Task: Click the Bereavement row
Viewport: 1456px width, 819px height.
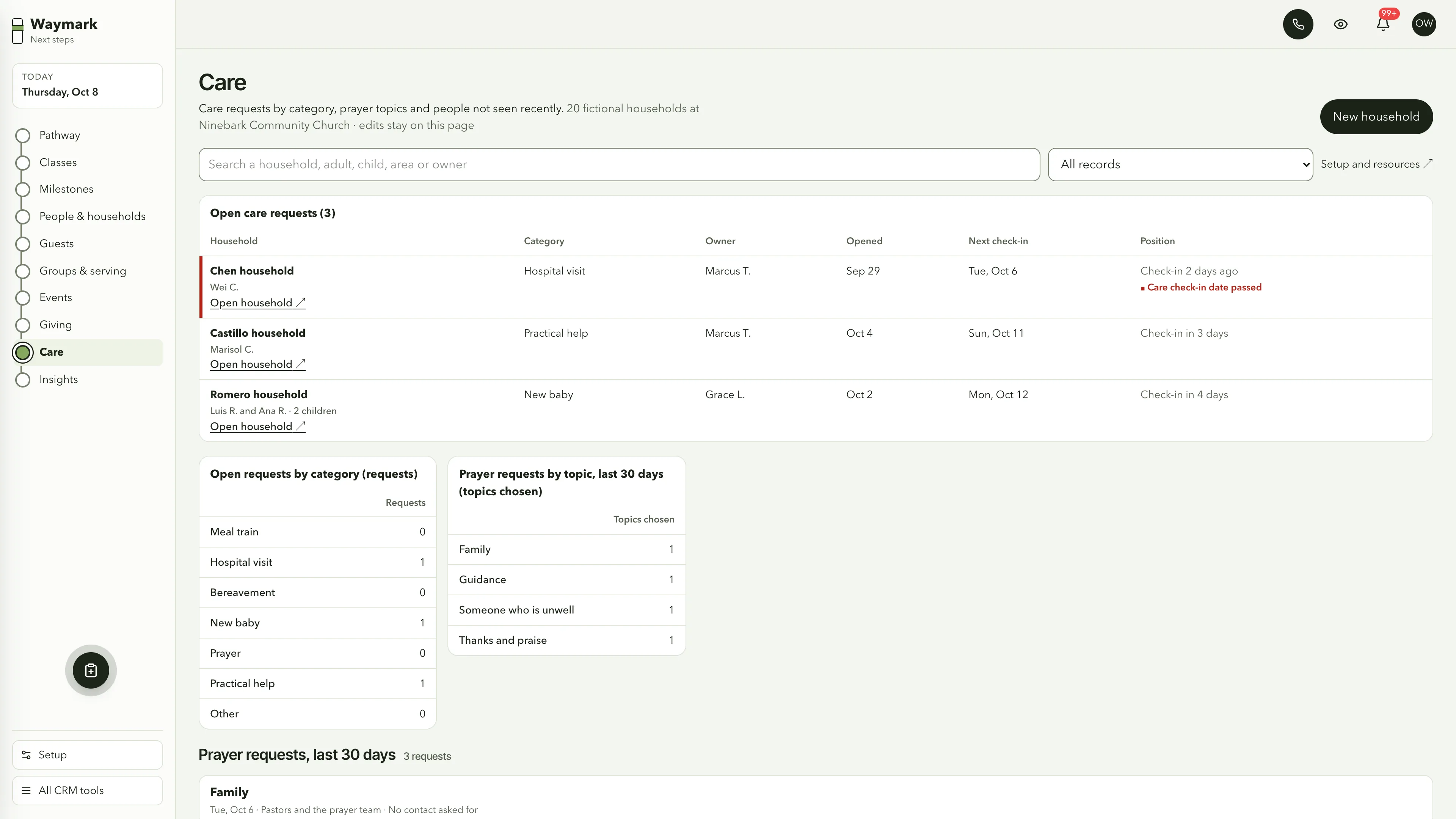Action: point(317,592)
